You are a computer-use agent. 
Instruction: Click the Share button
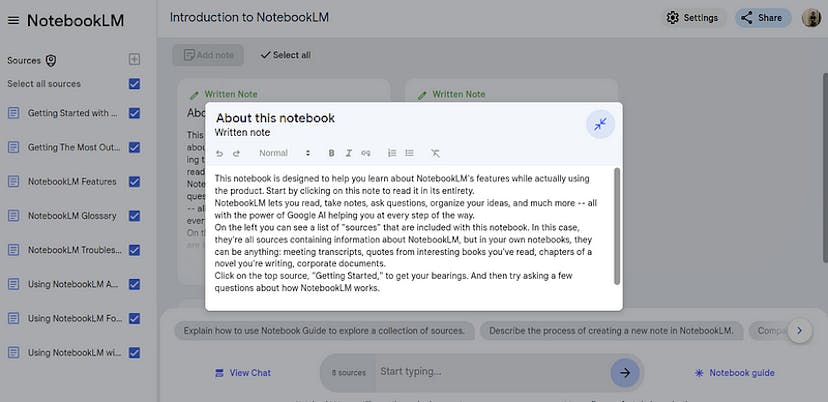point(762,18)
